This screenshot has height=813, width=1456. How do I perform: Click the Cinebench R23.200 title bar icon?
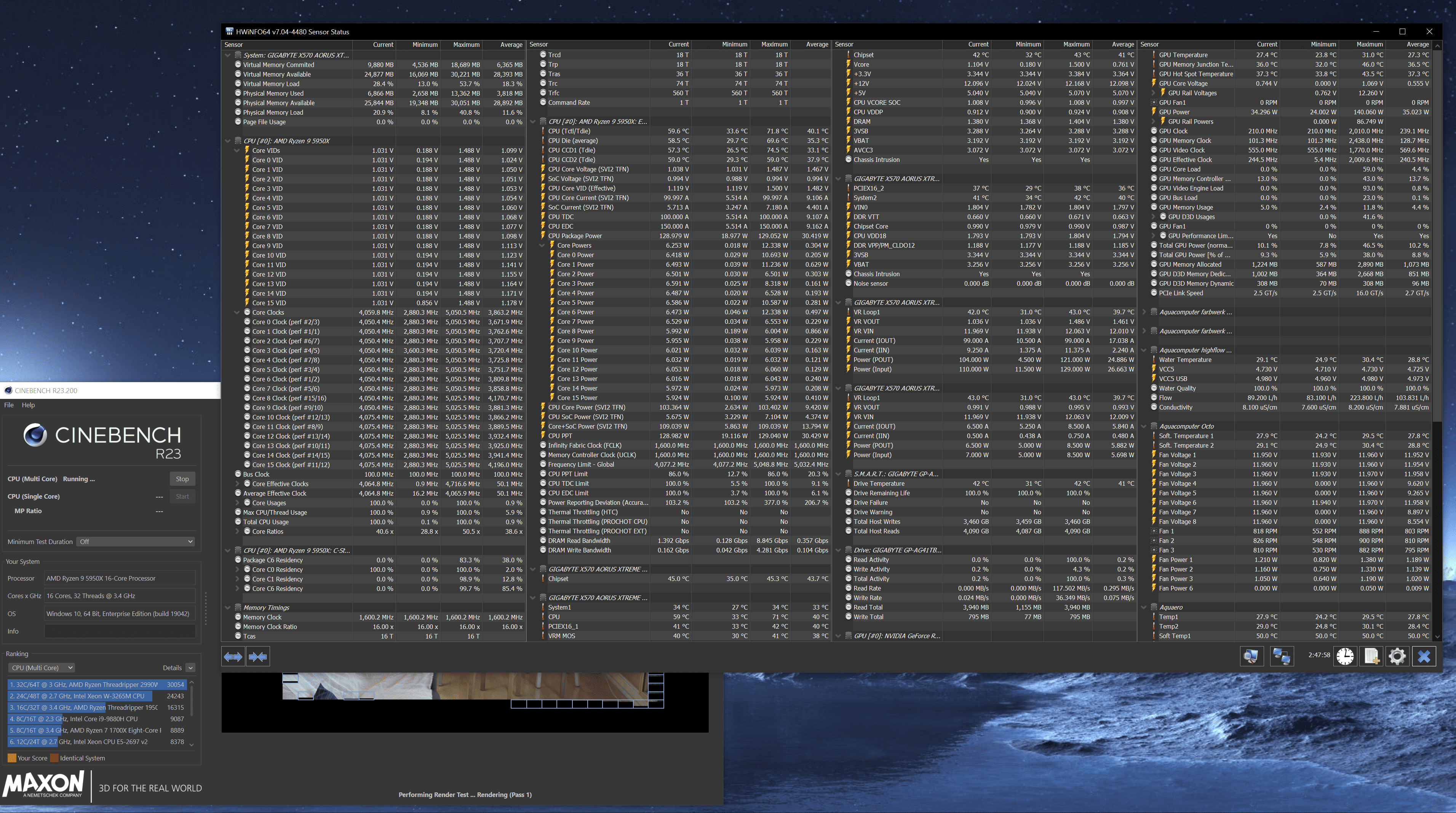(8, 390)
